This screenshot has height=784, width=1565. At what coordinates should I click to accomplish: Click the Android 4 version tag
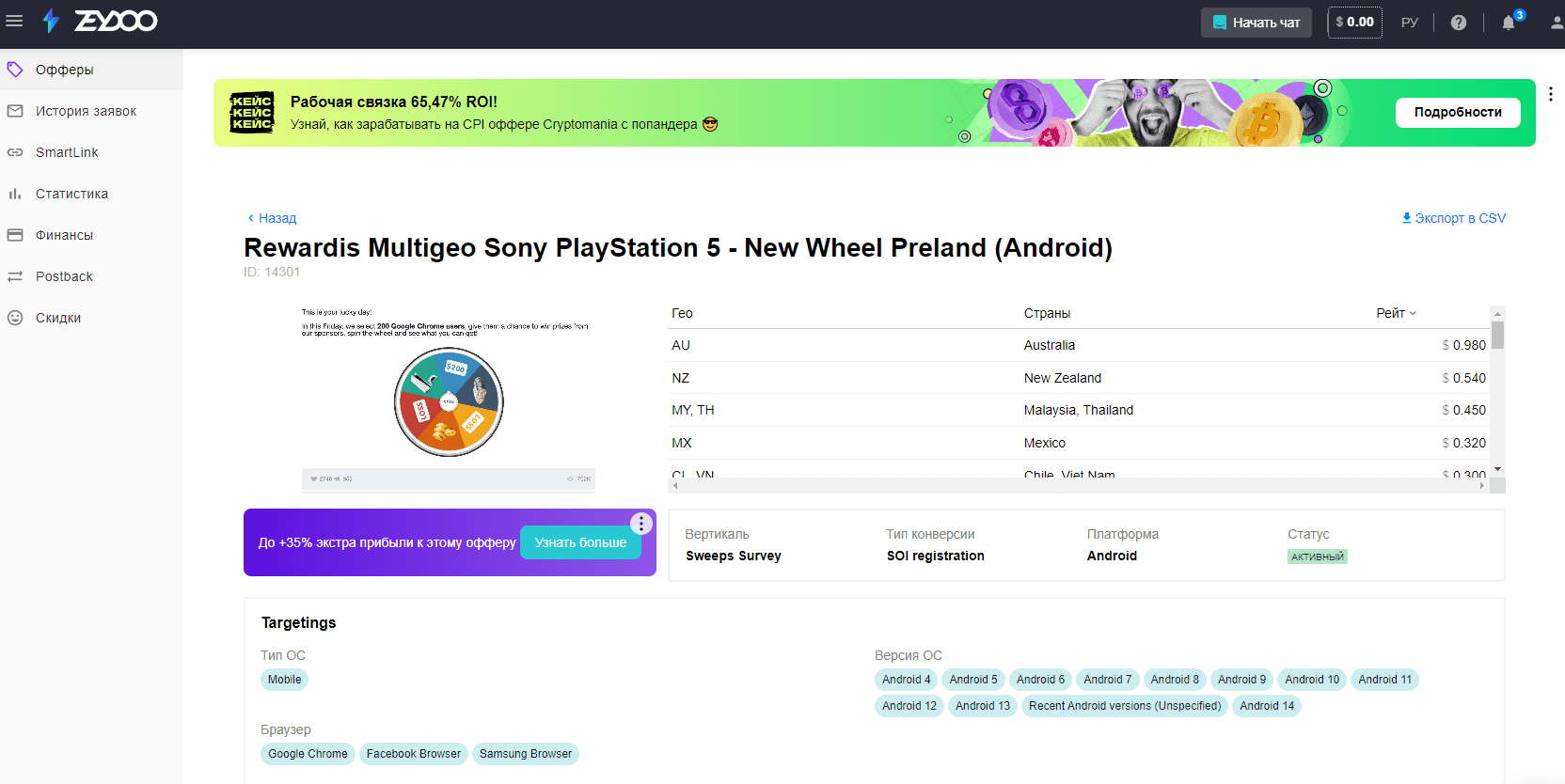coord(906,680)
